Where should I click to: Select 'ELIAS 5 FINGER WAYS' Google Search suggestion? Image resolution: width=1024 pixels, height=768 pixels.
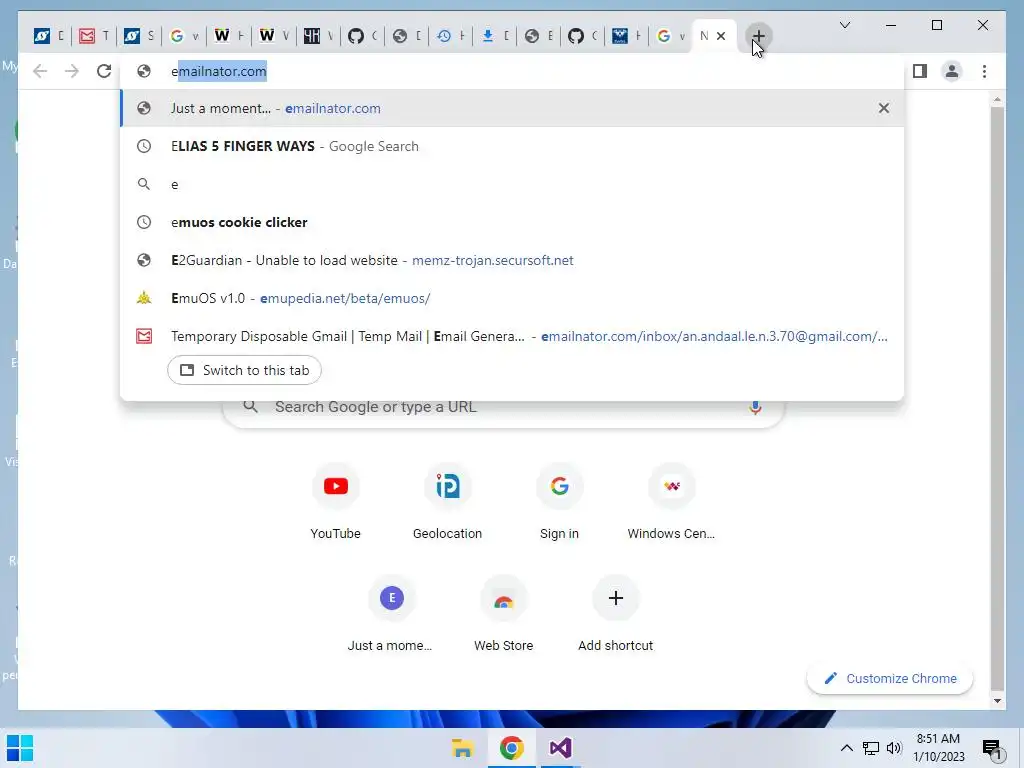click(x=512, y=146)
